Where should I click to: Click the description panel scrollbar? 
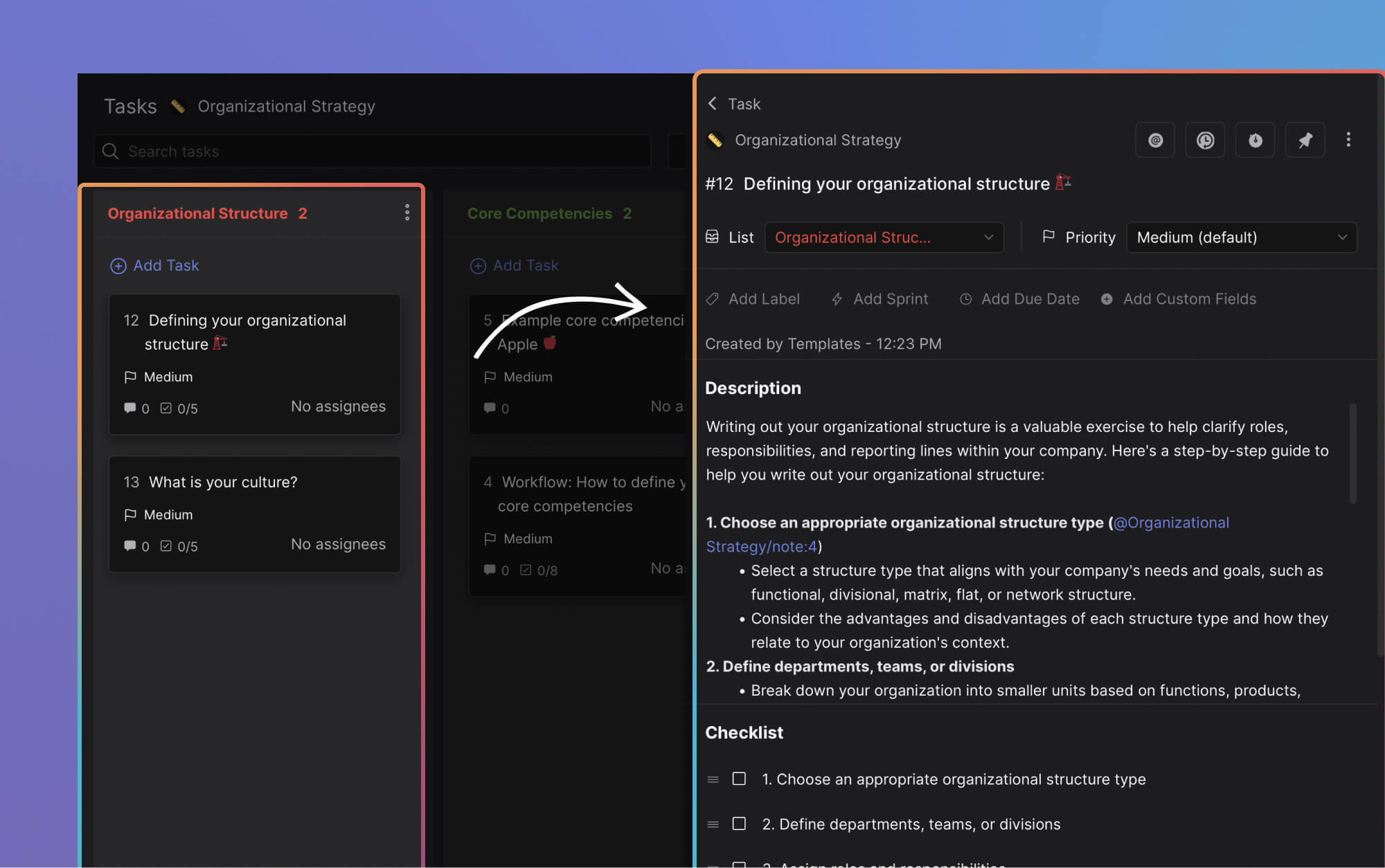point(1352,453)
